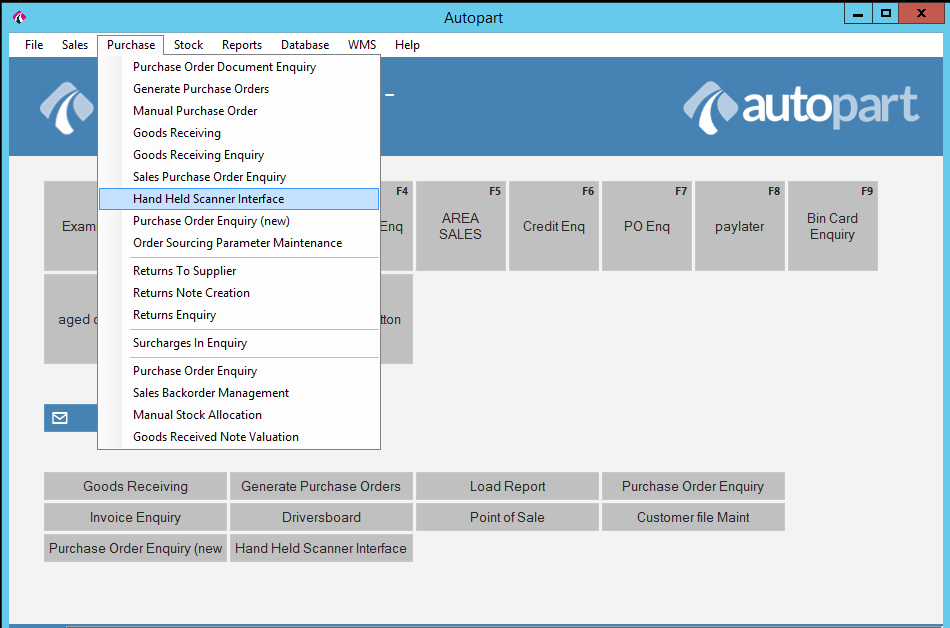Select Manual Stock Allocation

click(x=239, y=415)
